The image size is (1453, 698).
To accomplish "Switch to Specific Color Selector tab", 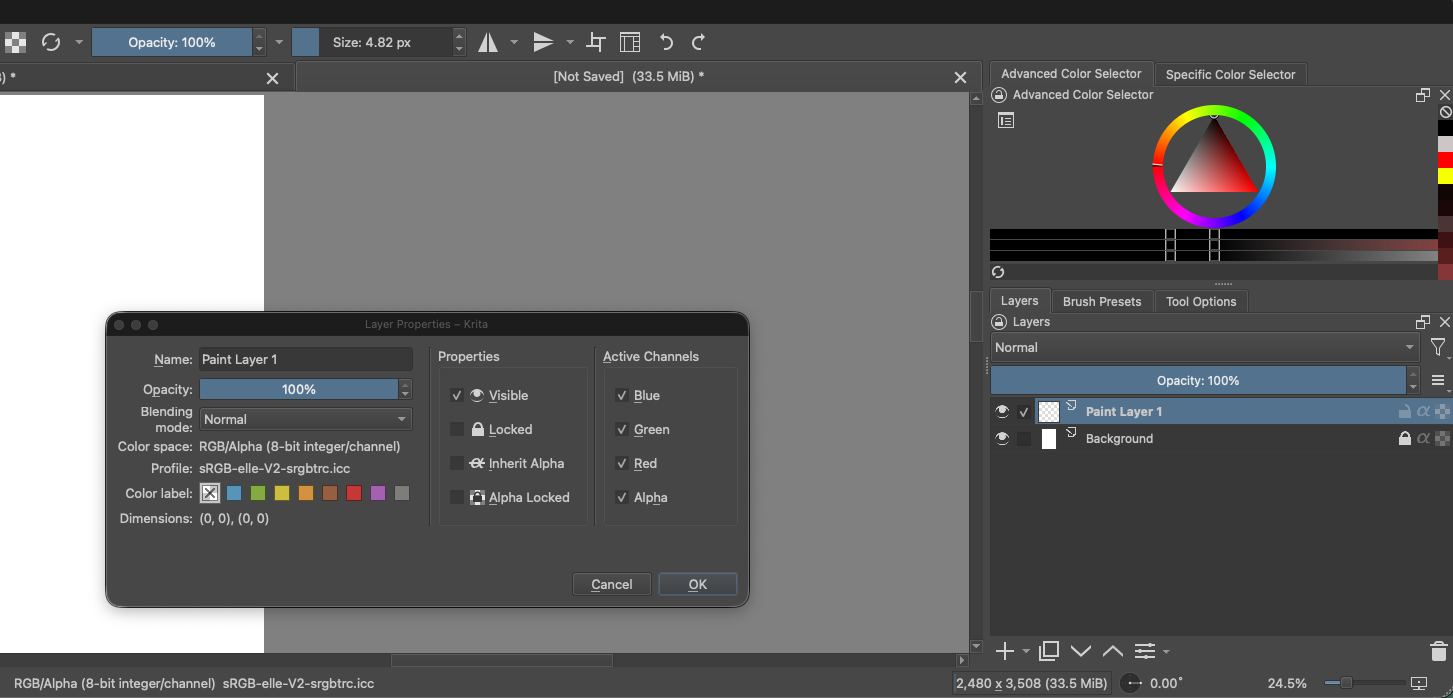I will click(x=1230, y=74).
